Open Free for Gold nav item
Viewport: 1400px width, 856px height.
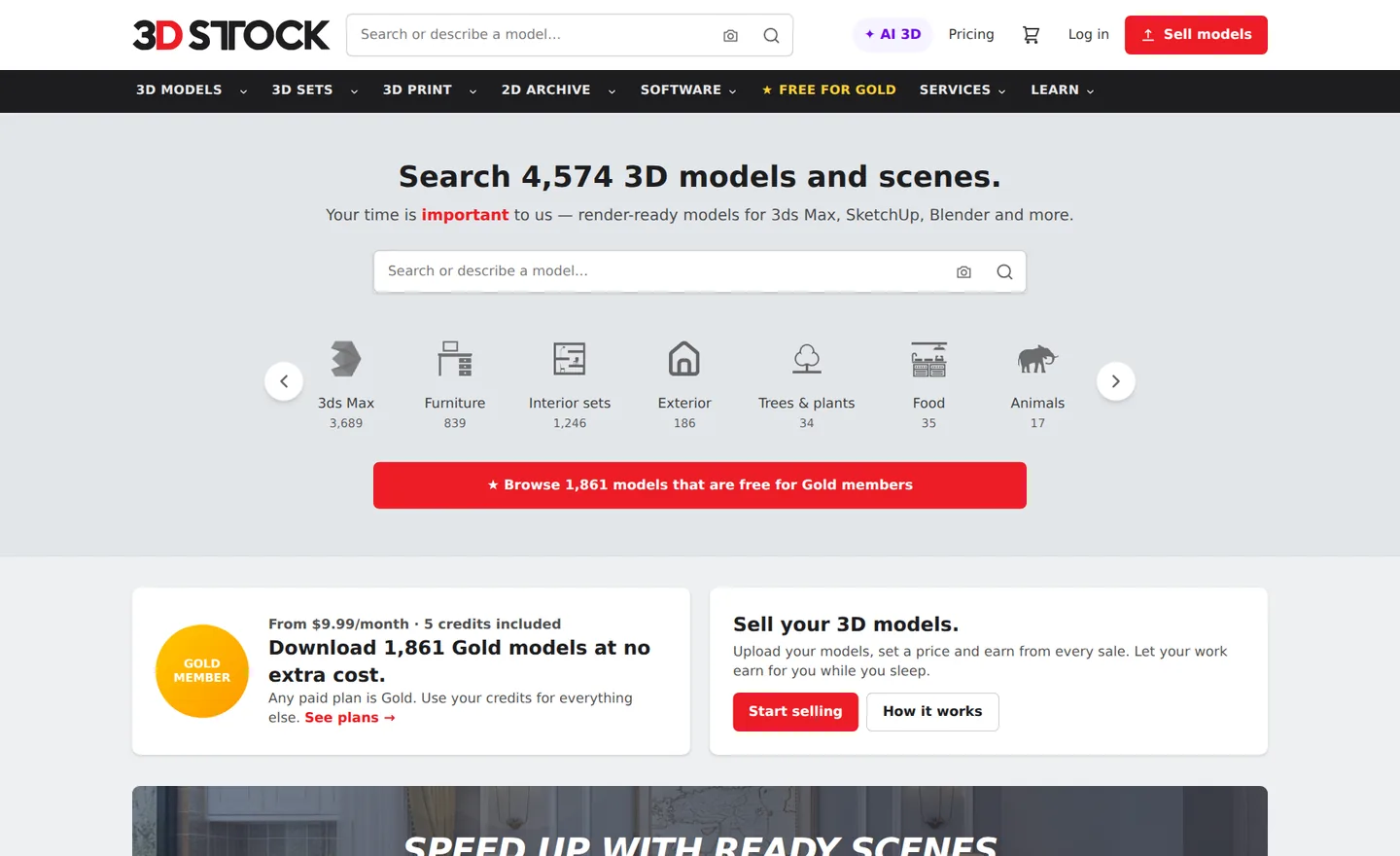[x=828, y=90]
